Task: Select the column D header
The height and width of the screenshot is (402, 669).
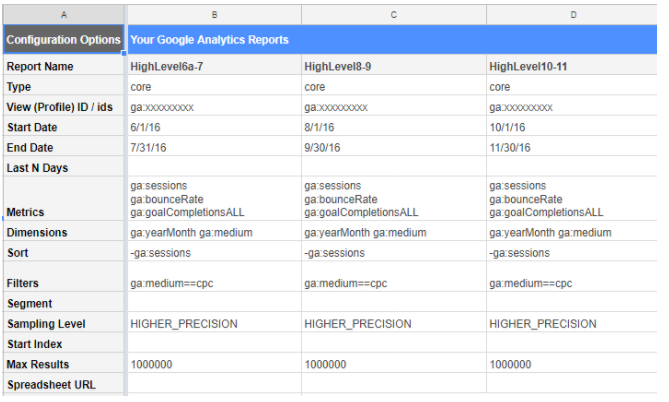Action: pyautogui.click(x=571, y=12)
